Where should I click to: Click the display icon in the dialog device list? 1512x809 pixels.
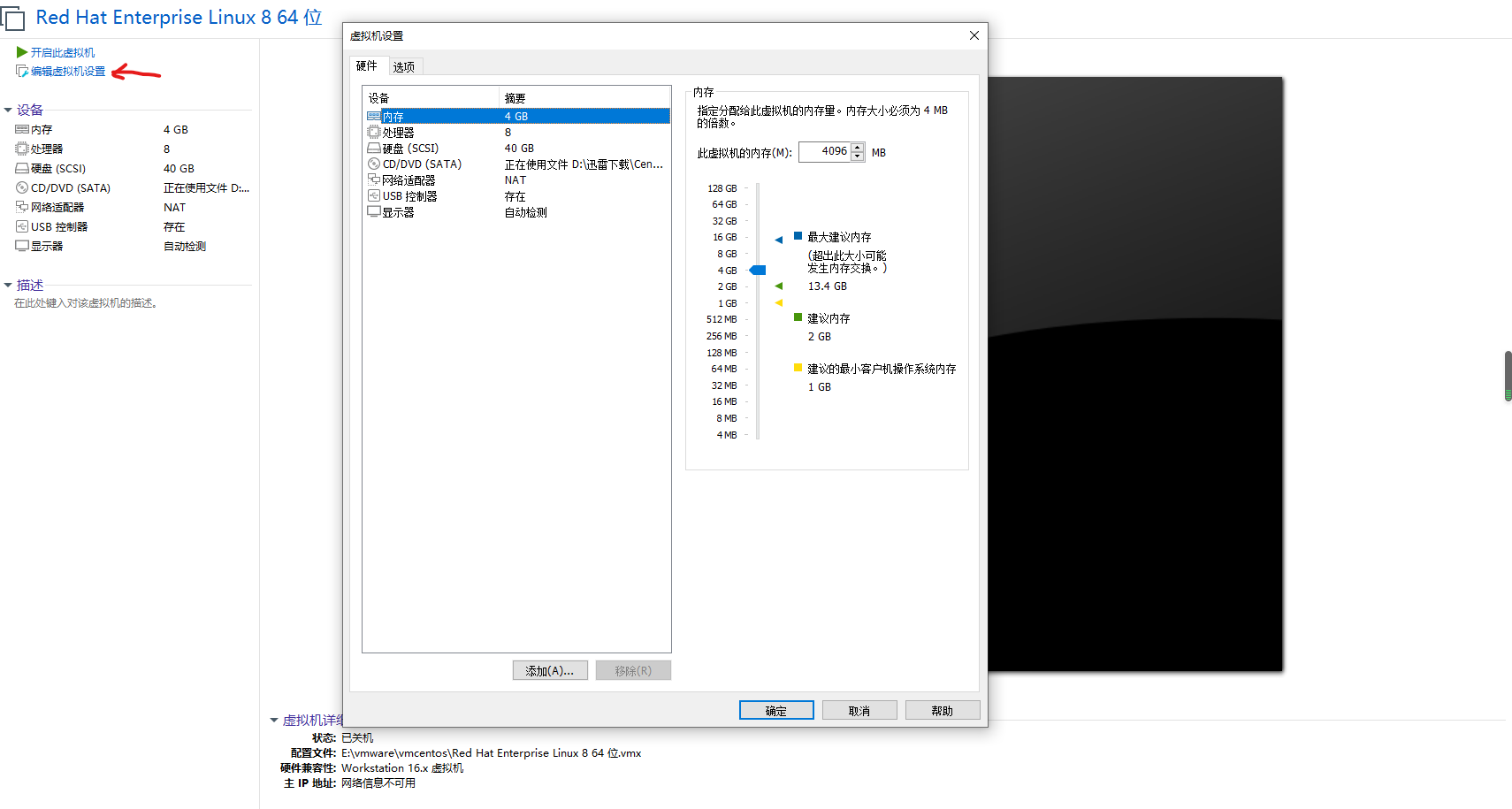click(374, 212)
